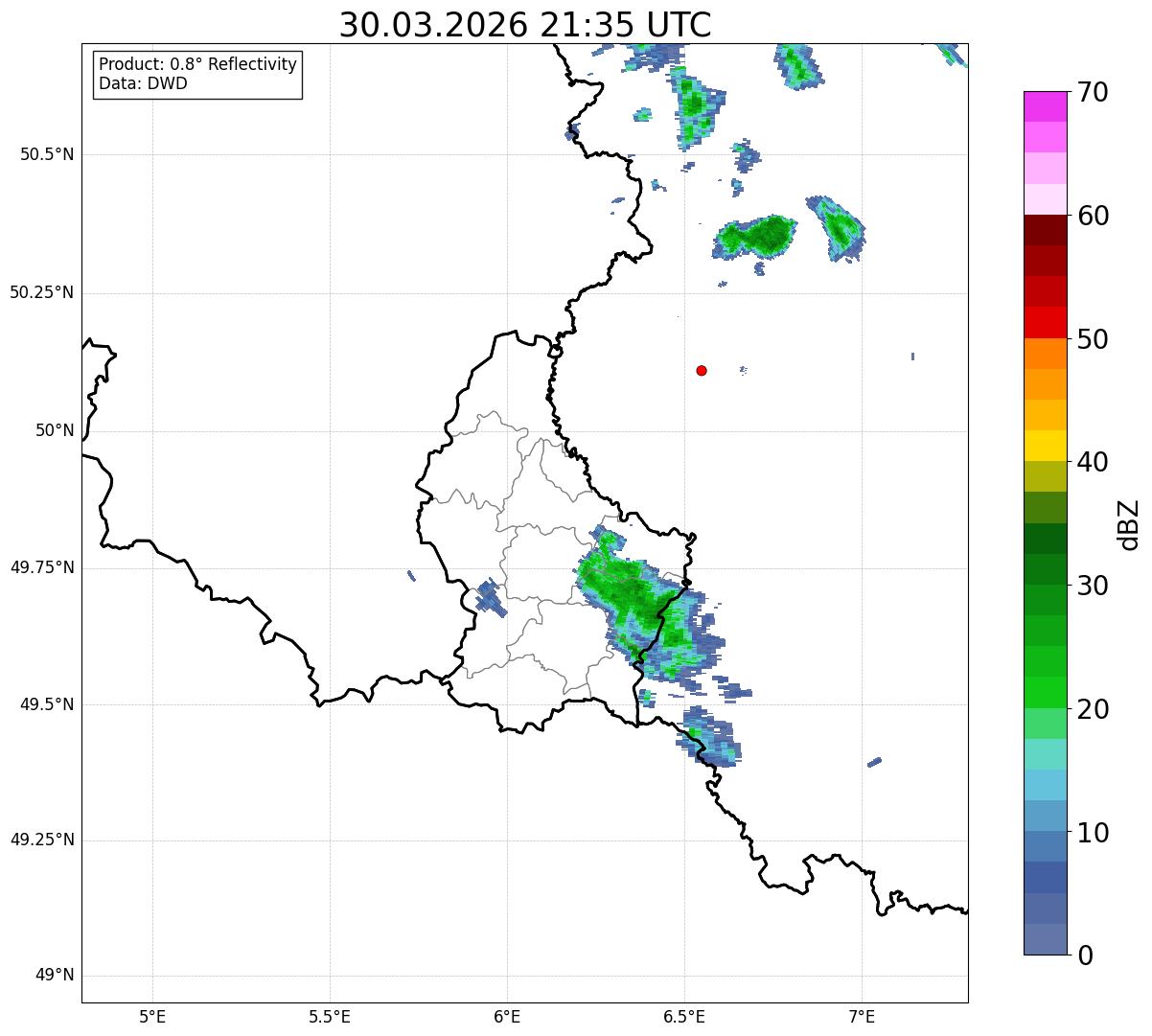This screenshot has height=1036, width=1152.
Task: Click the red location marker dot
Action: point(702,370)
